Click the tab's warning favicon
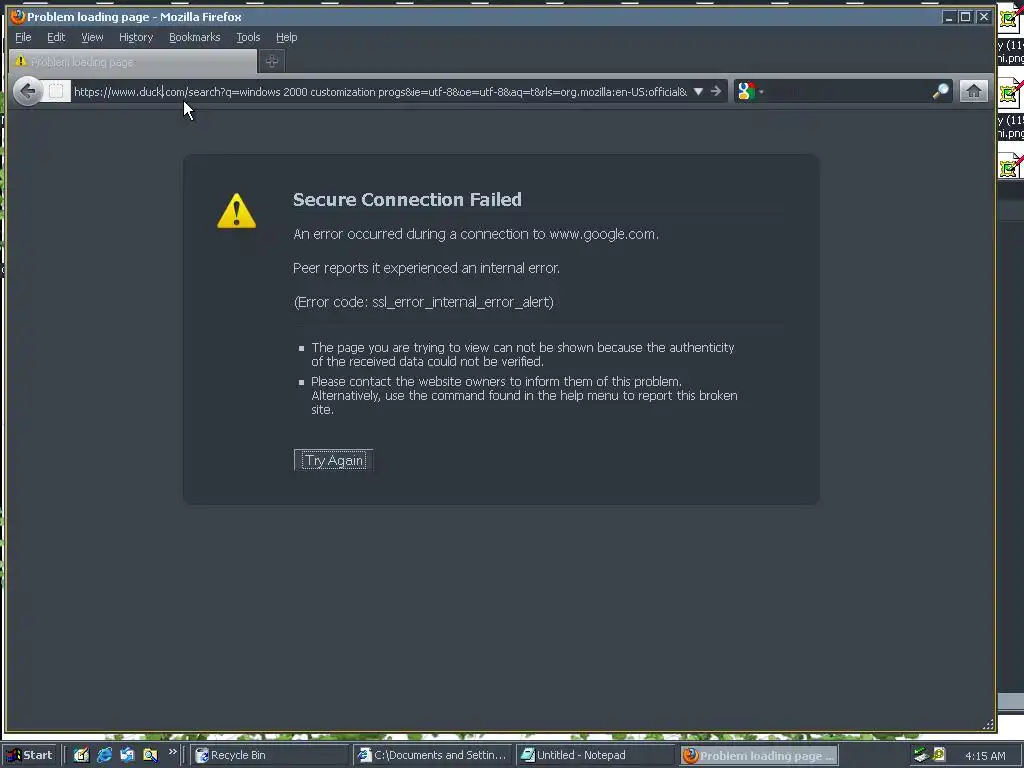 click(x=20, y=61)
